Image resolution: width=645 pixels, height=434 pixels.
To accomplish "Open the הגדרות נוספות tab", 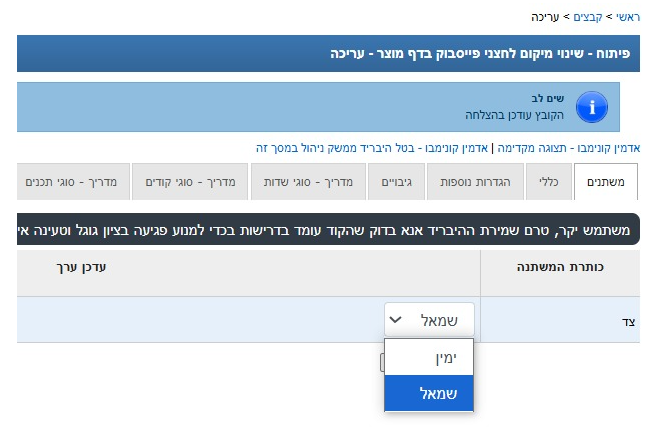I will click(x=475, y=181).
